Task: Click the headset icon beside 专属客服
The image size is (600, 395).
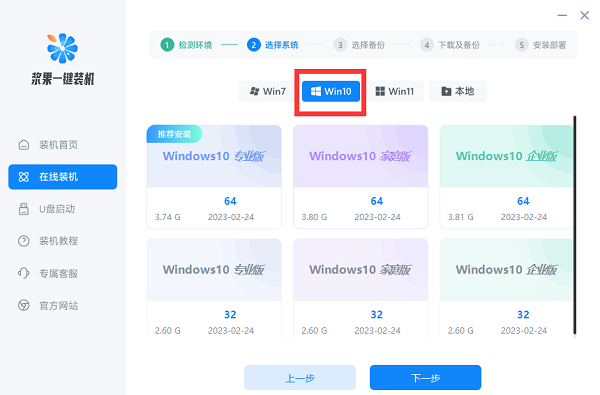Action: (24, 273)
